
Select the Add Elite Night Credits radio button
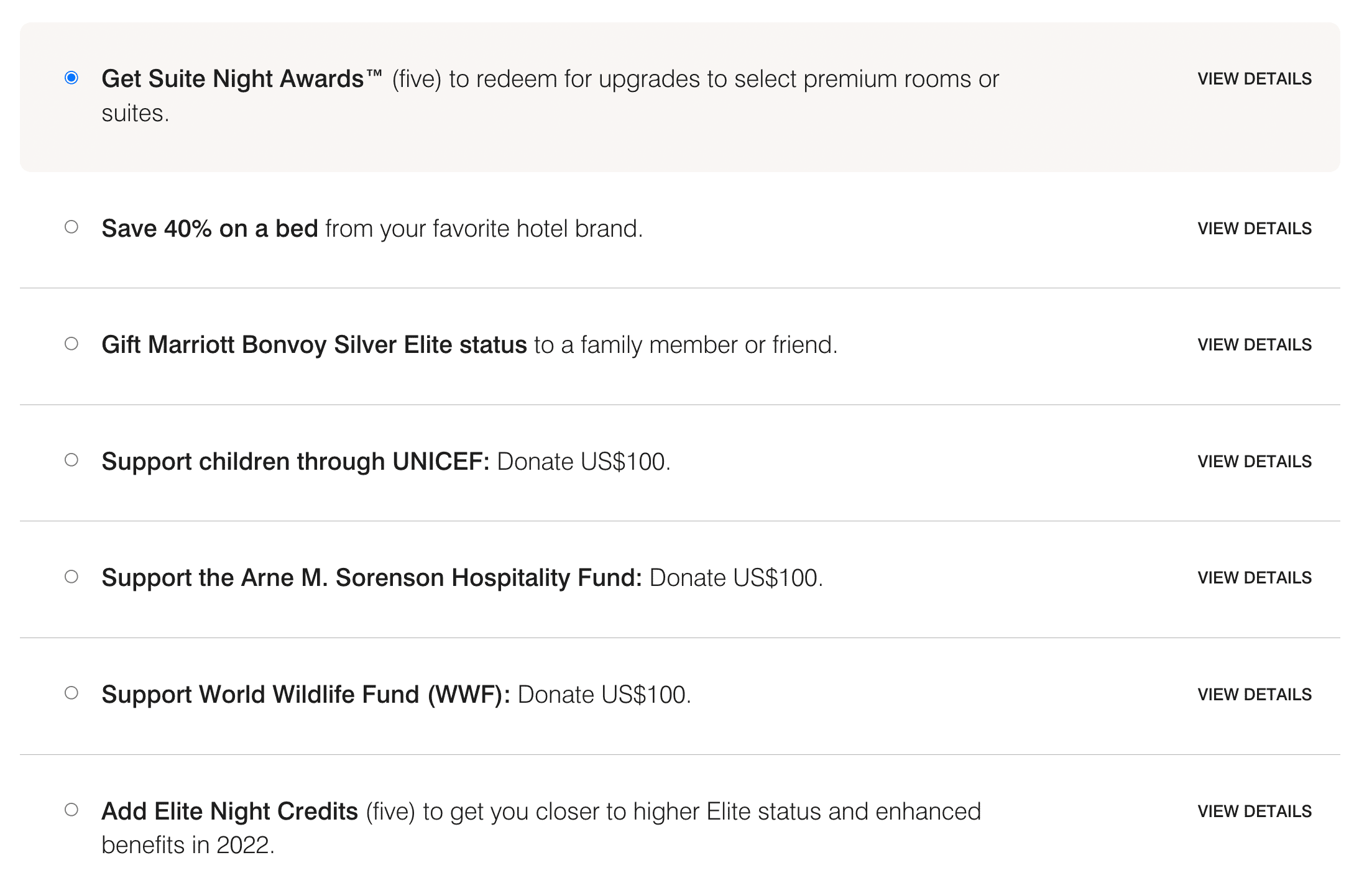point(71,810)
